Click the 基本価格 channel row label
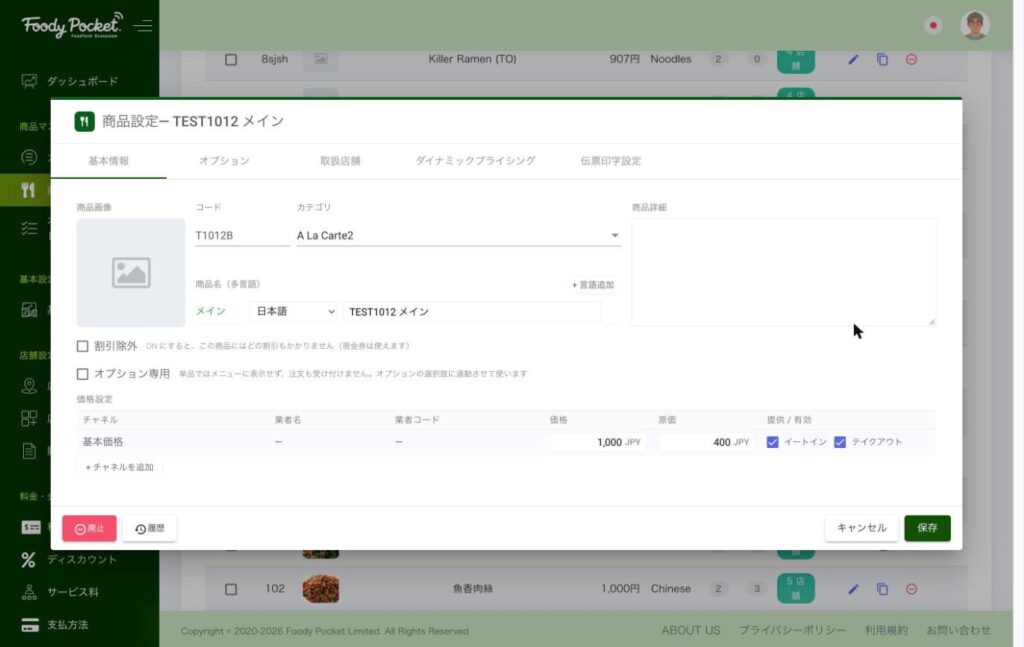The image size is (1024, 647). [x=103, y=442]
